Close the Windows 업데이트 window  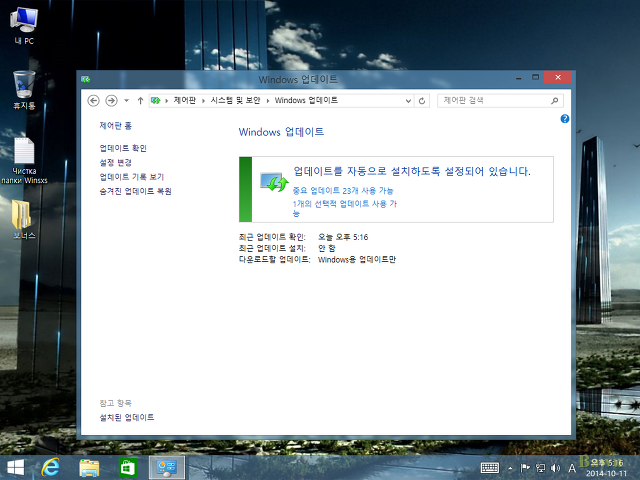[558, 77]
